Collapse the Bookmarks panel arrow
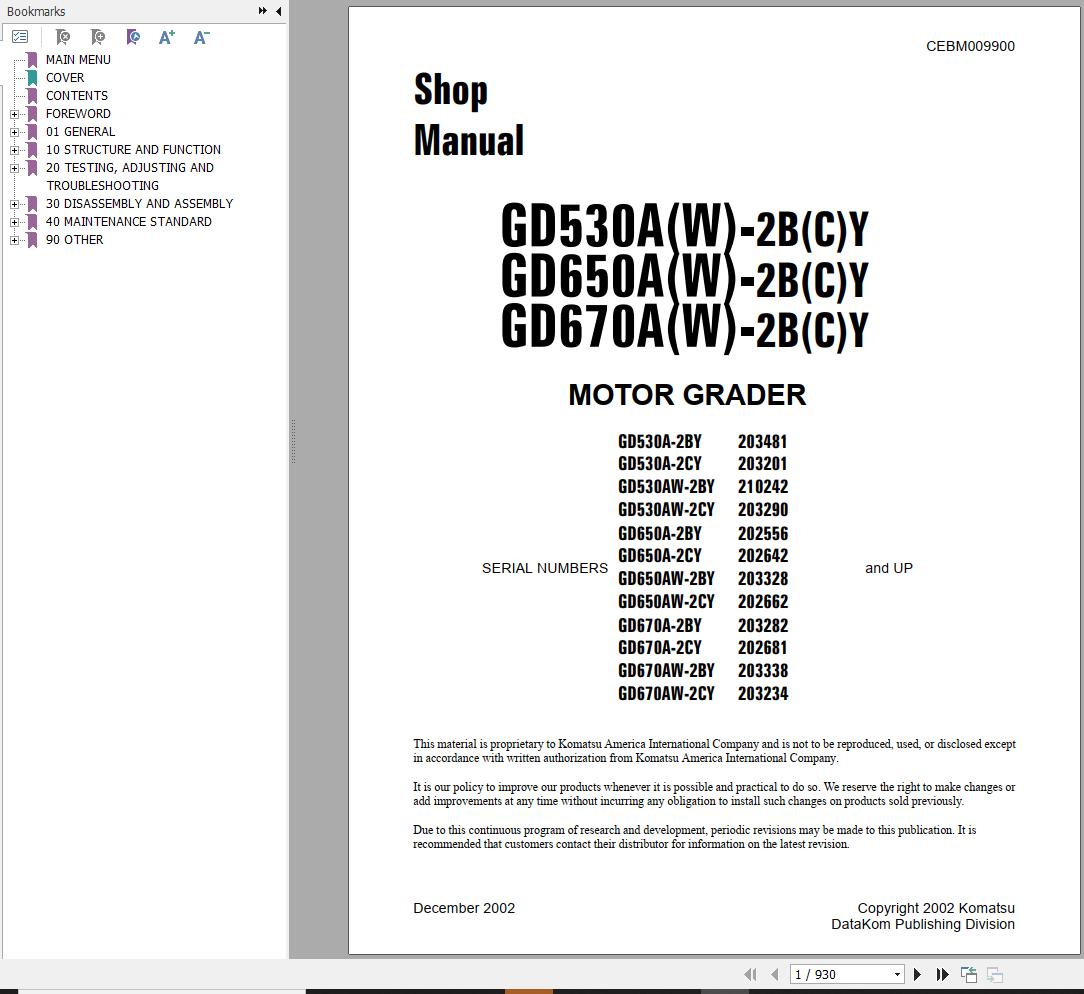This screenshot has width=1084, height=994. click(262, 11)
